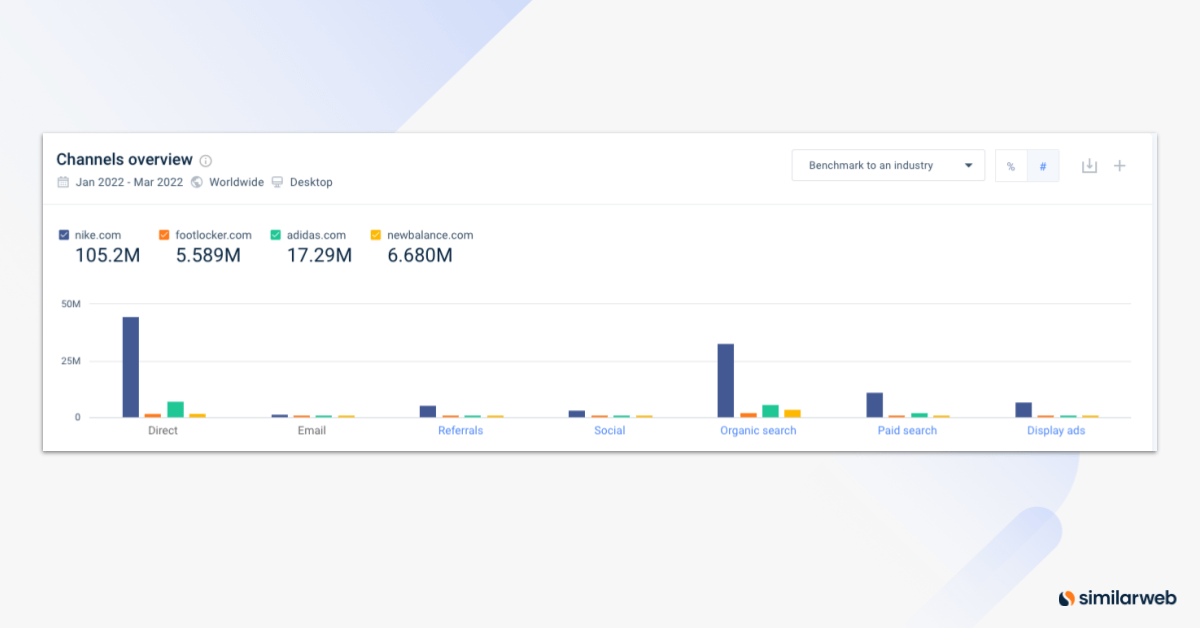Open the Social channel link
The height and width of the screenshot is (628, 1200).
[609, 431]
